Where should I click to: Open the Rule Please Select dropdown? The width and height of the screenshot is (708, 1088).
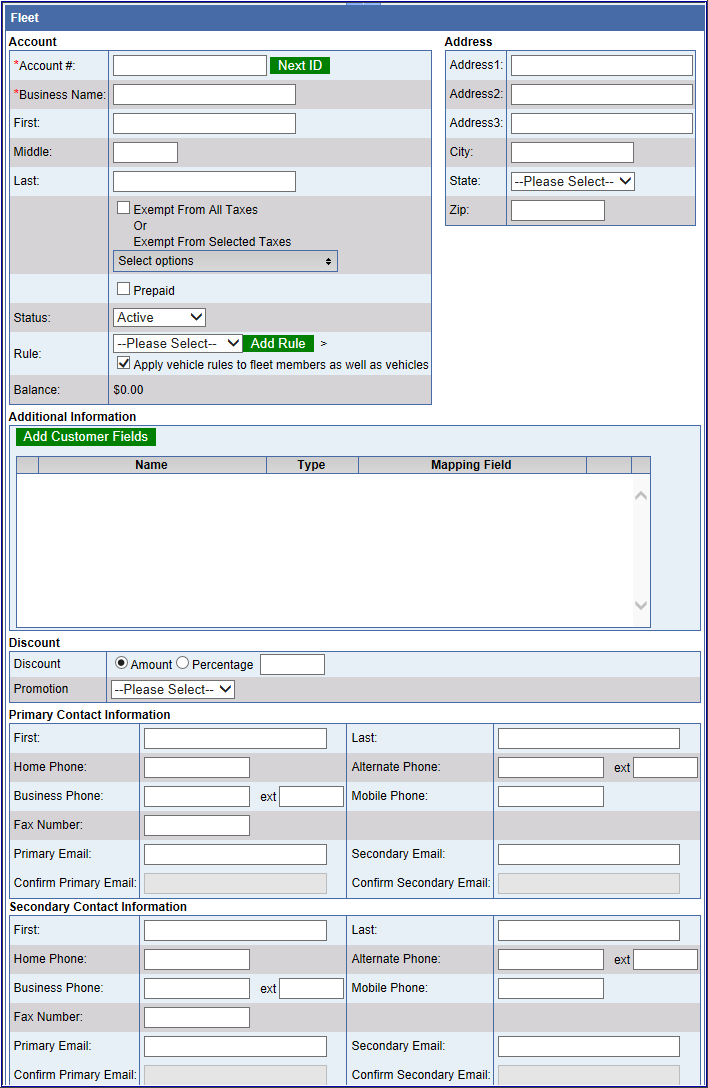coord(177,344)
